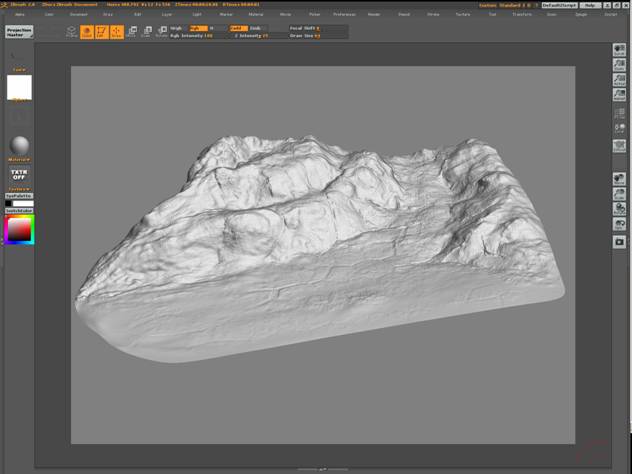Click the Frame icon on right shelf

coord(620,146)
